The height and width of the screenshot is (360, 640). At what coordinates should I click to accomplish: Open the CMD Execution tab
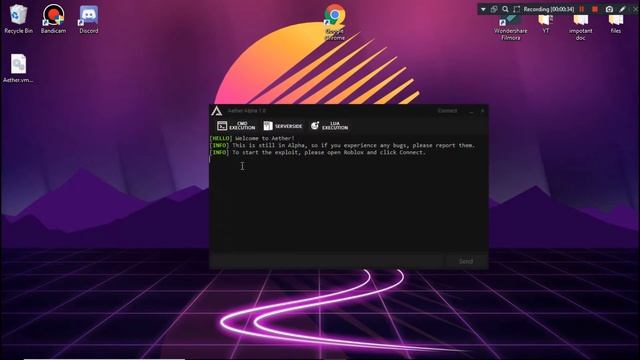pos(236,126)
